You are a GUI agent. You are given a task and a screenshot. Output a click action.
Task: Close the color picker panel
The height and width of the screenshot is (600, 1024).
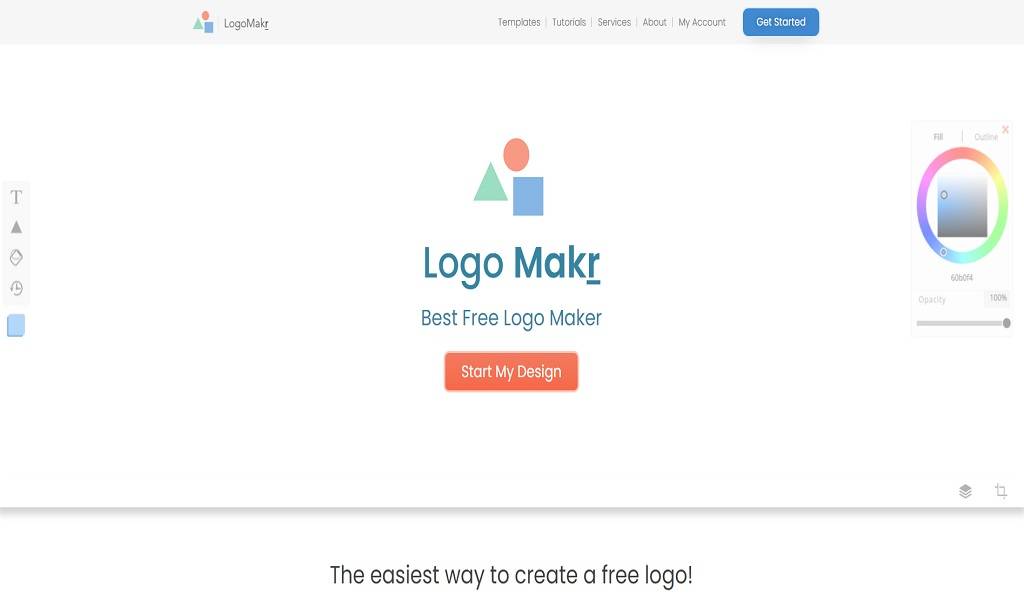tap(1005, 130)
